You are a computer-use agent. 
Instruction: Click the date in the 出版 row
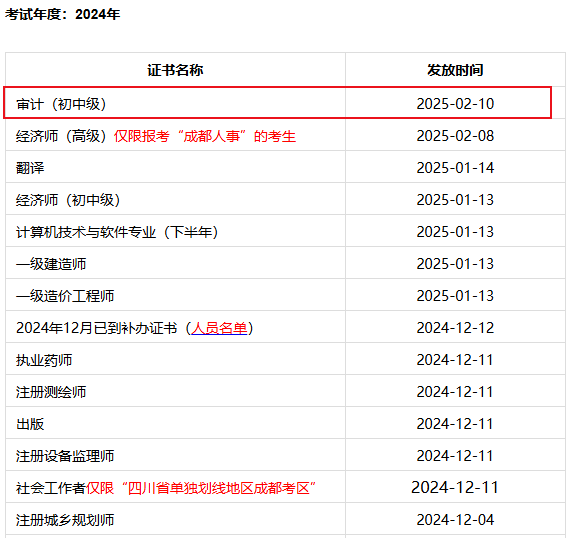[x=455, y=424]
